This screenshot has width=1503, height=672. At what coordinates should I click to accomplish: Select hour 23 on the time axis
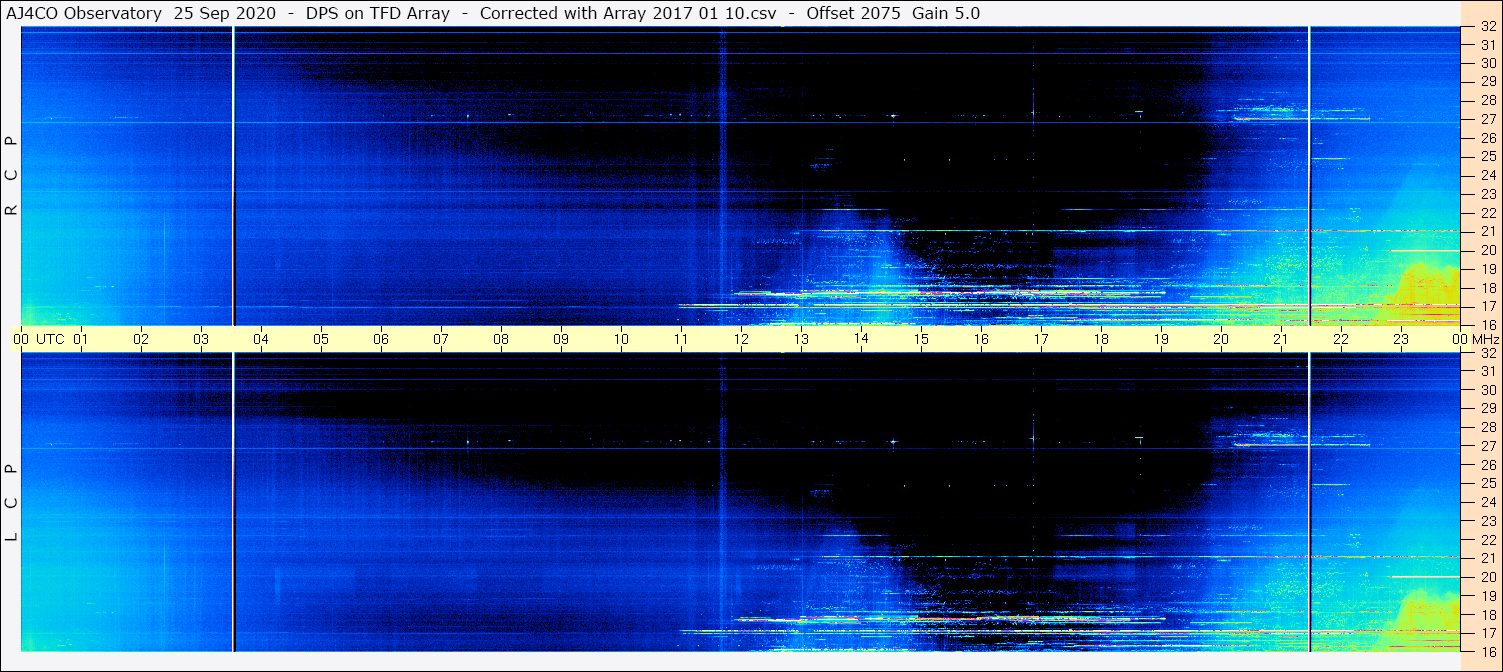tap(1401, 339)
